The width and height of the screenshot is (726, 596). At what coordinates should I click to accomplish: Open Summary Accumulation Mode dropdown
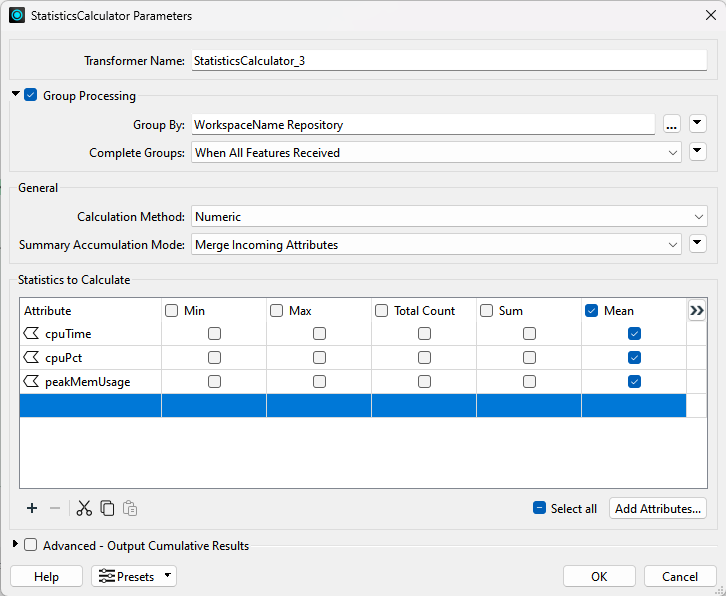tap(436, 244)
